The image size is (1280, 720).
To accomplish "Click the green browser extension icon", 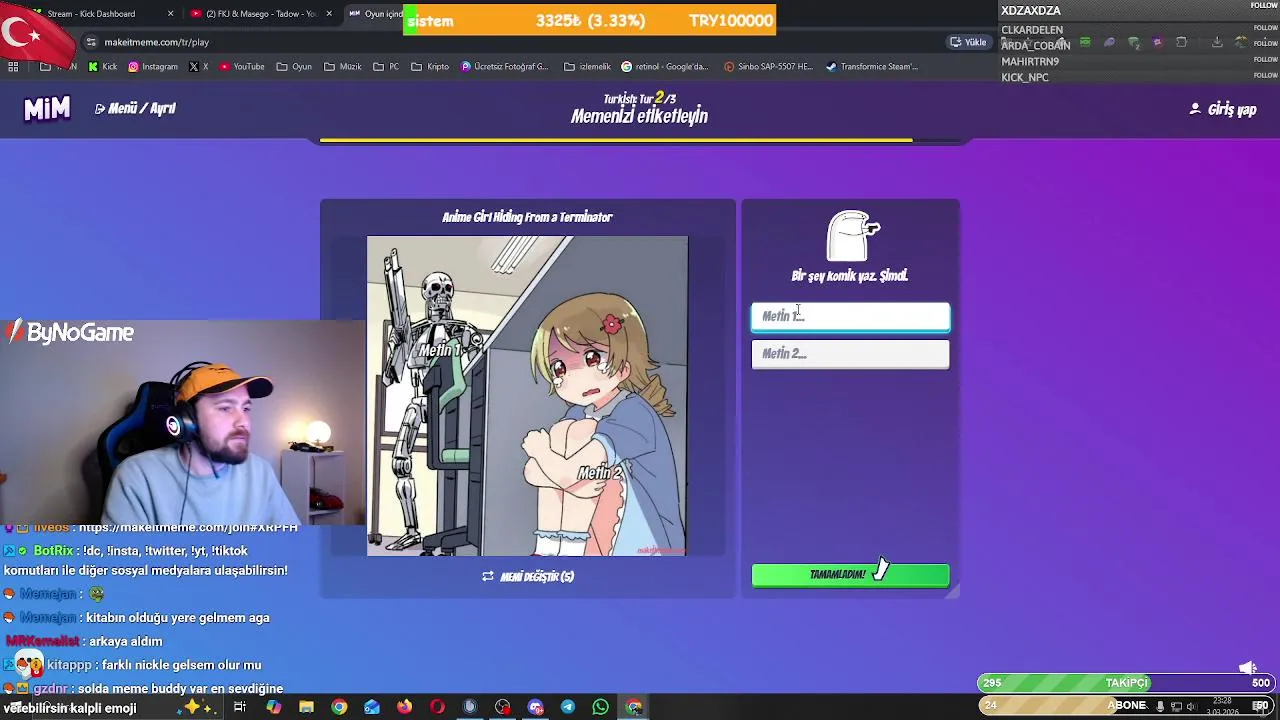I will click(x=1085, y=42).
